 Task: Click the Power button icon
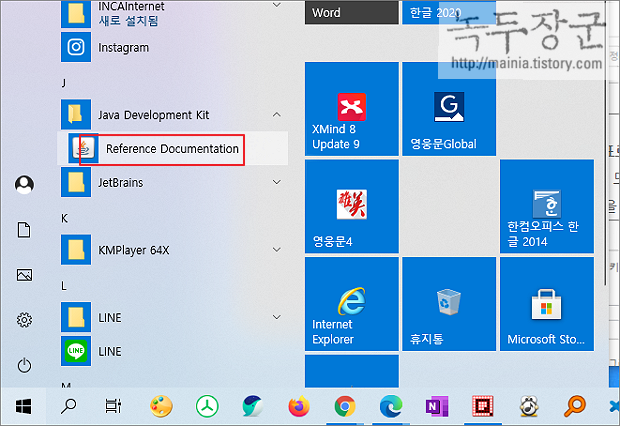click(x=24, y=365)
